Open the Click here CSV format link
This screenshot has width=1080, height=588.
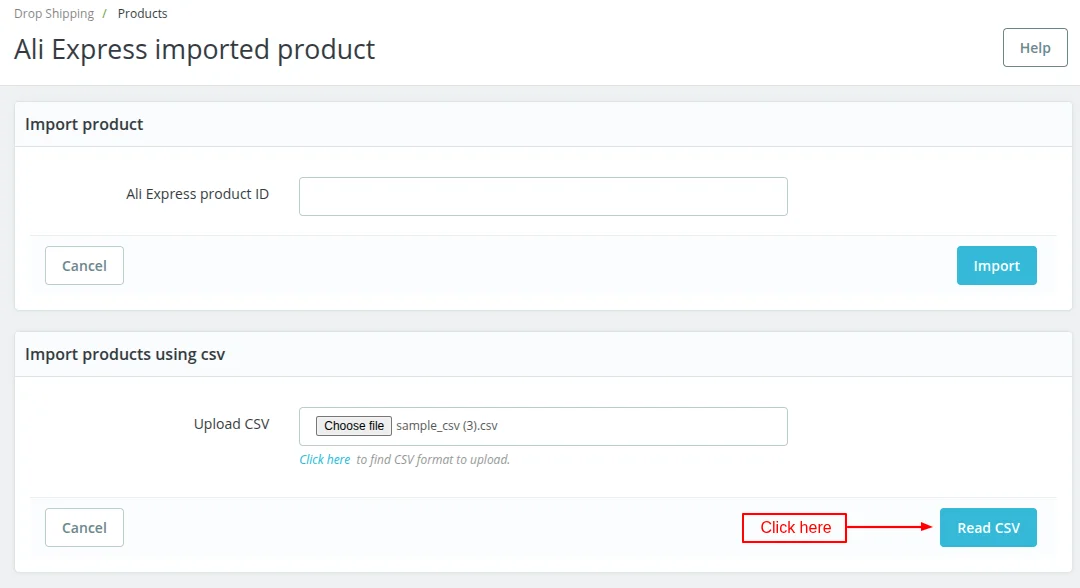325,460
